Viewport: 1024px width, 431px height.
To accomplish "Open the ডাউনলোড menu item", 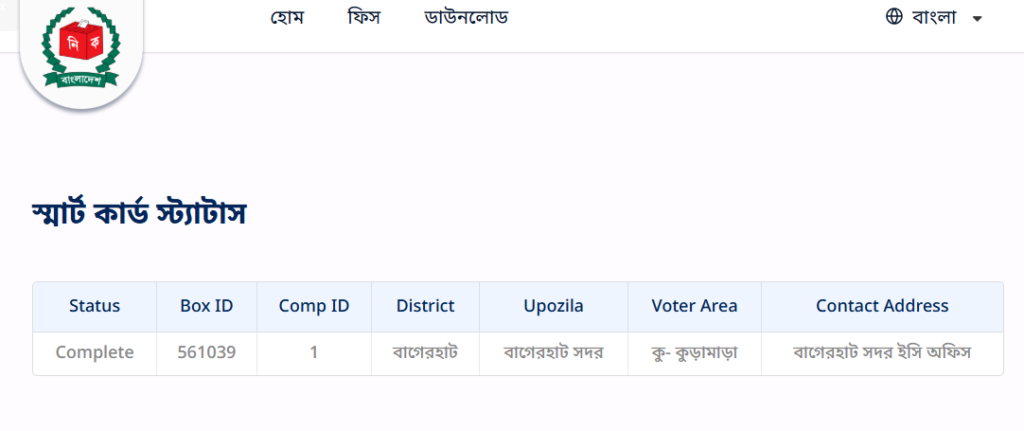I will [x=466, y=17].
